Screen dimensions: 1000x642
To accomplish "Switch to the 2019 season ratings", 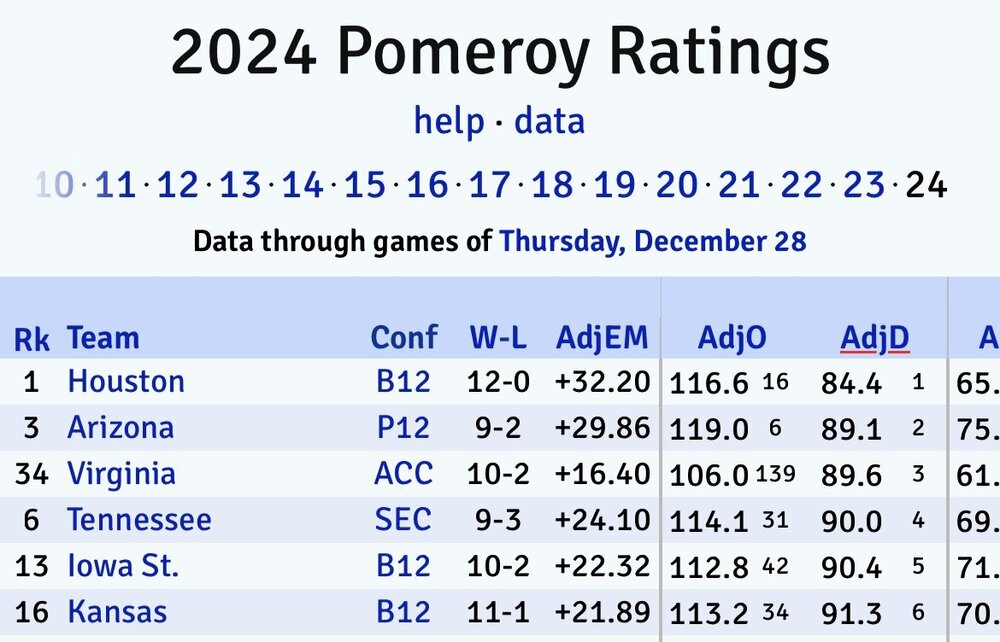I will coord(614,186).
